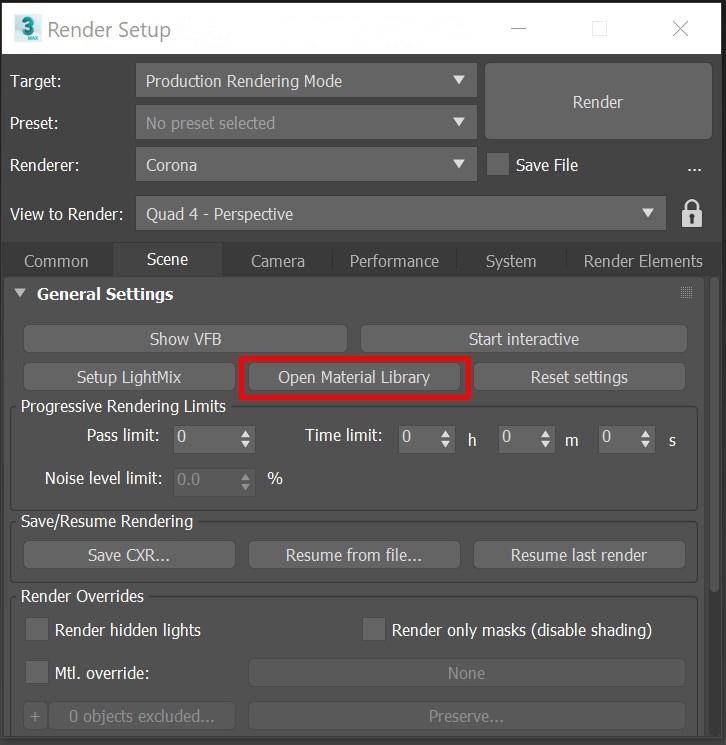Open the Preset dropdown

tap(306, 123)
